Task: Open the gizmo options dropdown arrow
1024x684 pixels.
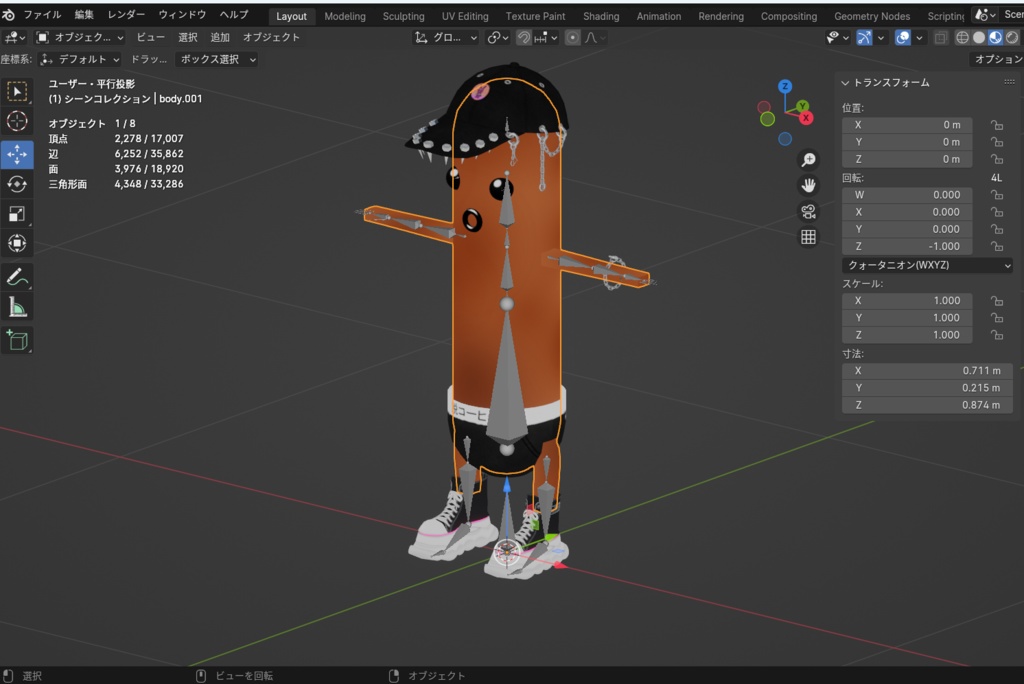Action: [x=880, y=38]
